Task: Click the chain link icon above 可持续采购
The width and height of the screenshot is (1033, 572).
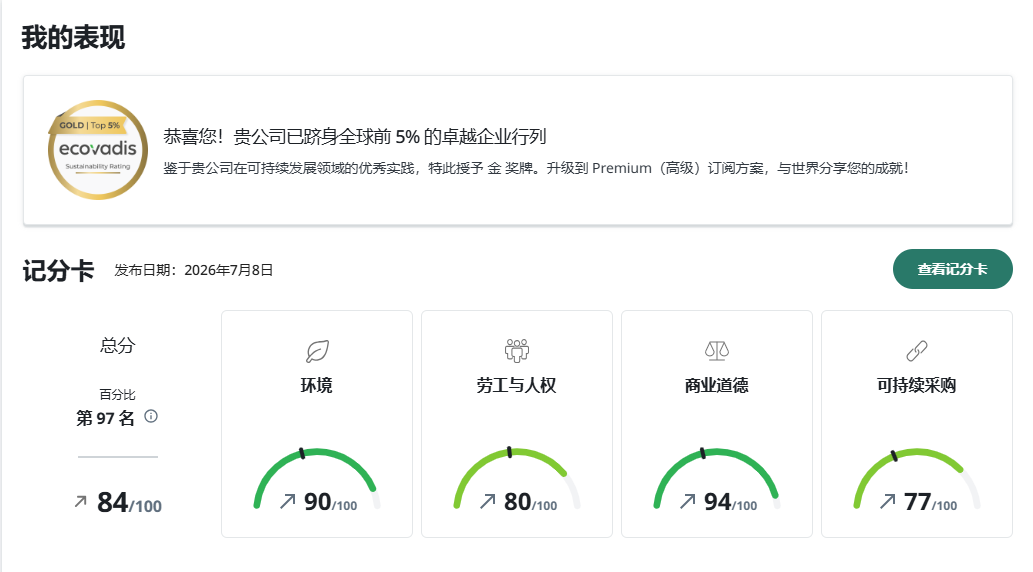Action: click(x=916, y=351)
